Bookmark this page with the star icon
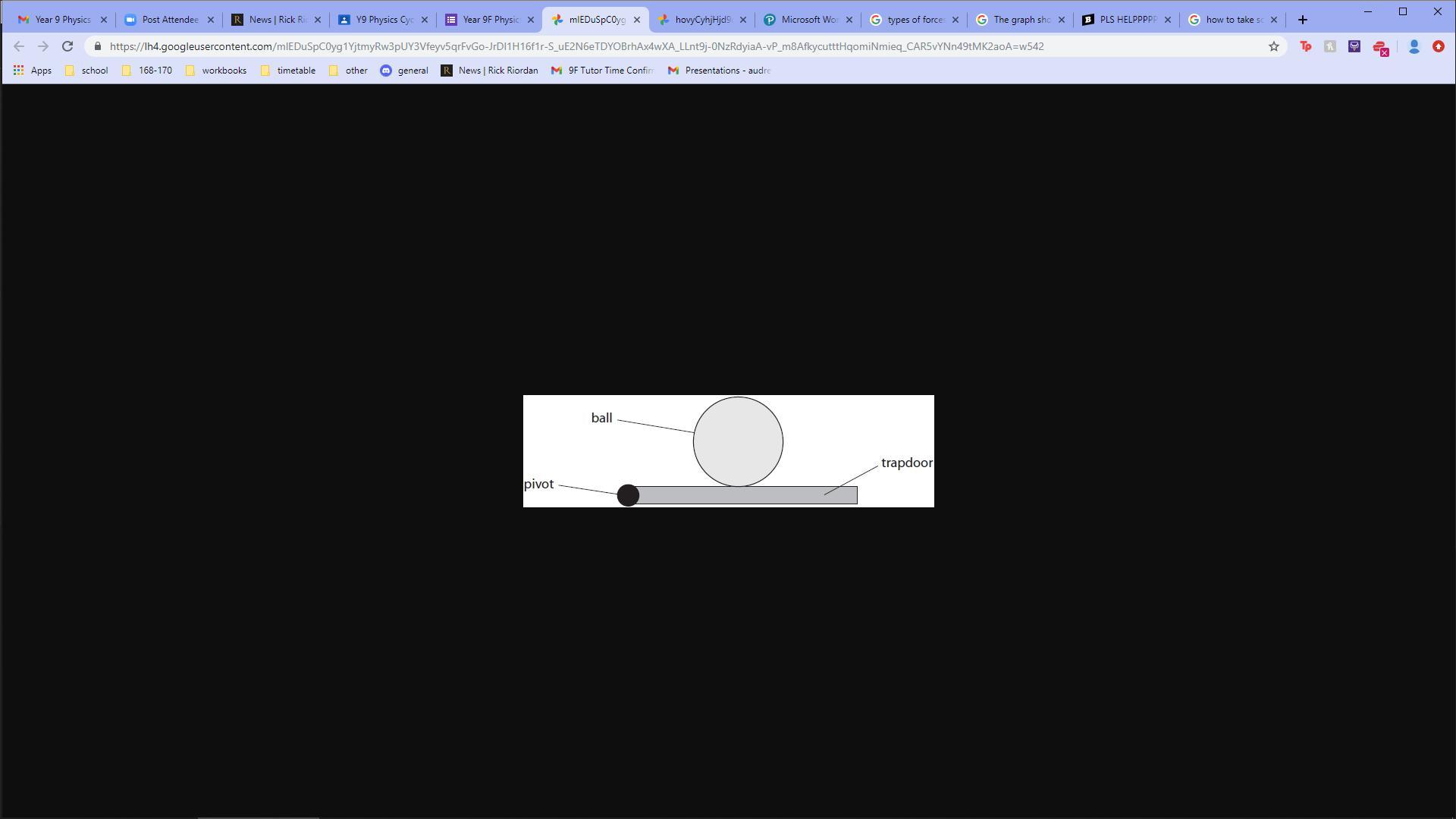 (1273, 47)
